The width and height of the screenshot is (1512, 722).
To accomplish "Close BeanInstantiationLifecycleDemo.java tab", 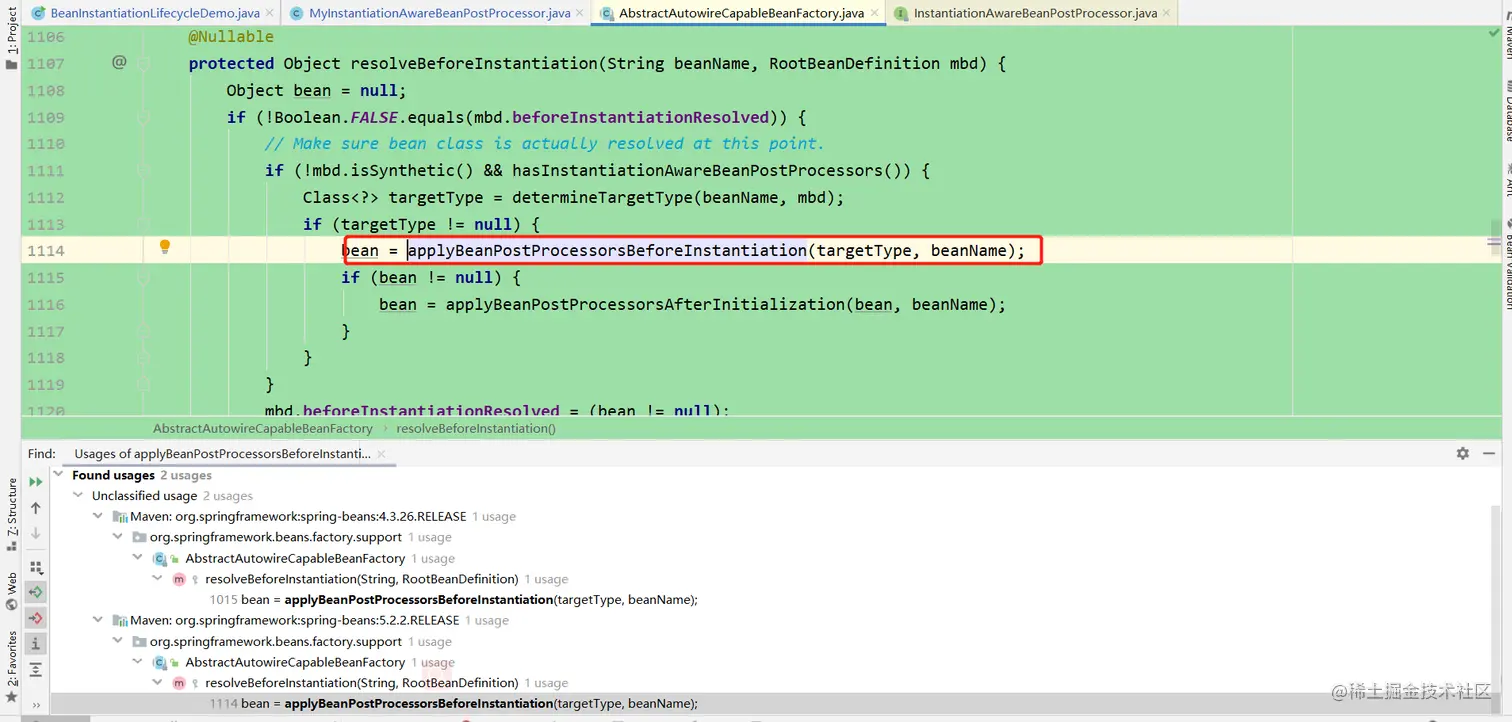I will coord(271,13).
